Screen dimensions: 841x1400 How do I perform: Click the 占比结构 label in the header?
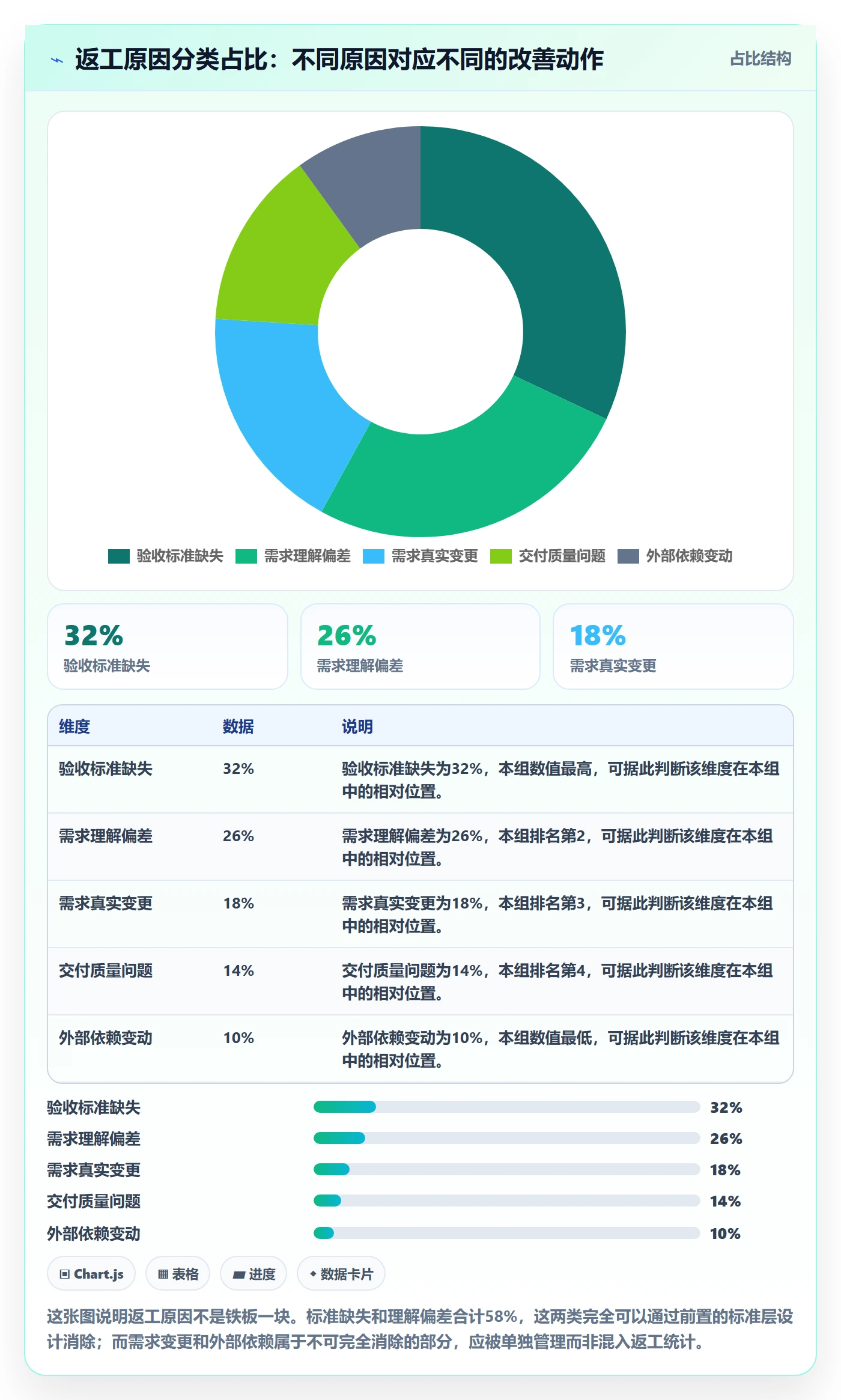click(x=761, y=59)
